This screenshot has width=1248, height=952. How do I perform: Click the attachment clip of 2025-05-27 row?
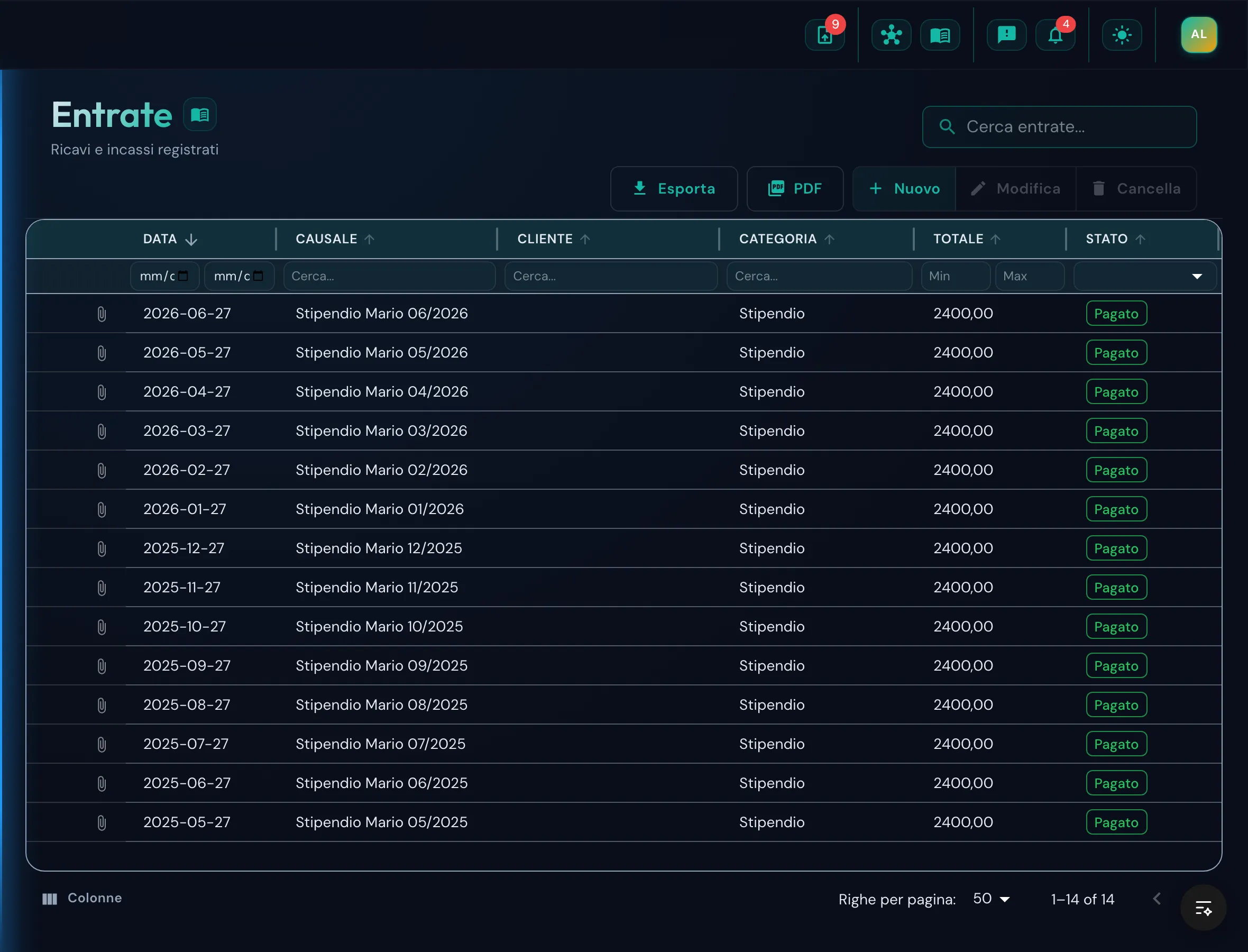(x=102, y=822)
